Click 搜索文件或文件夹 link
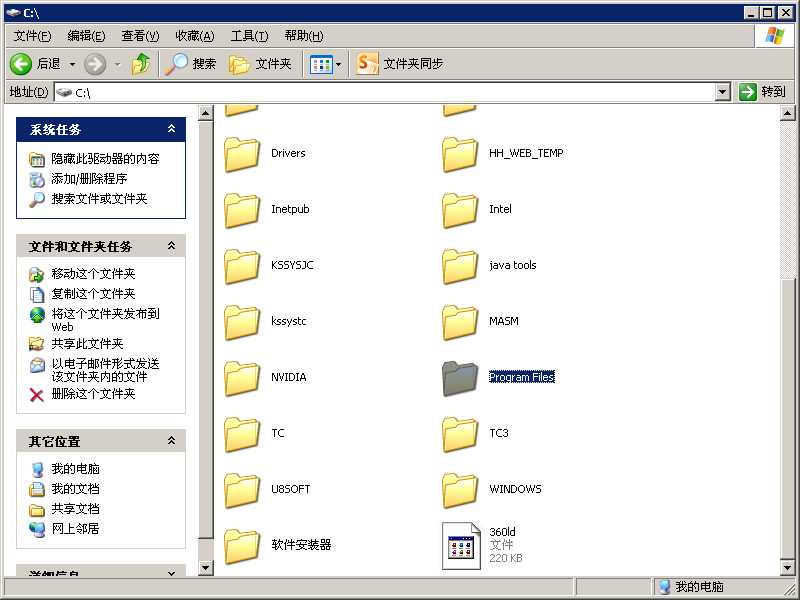The image size is (800, 600). pyautogui.click(x=99, y=198)
